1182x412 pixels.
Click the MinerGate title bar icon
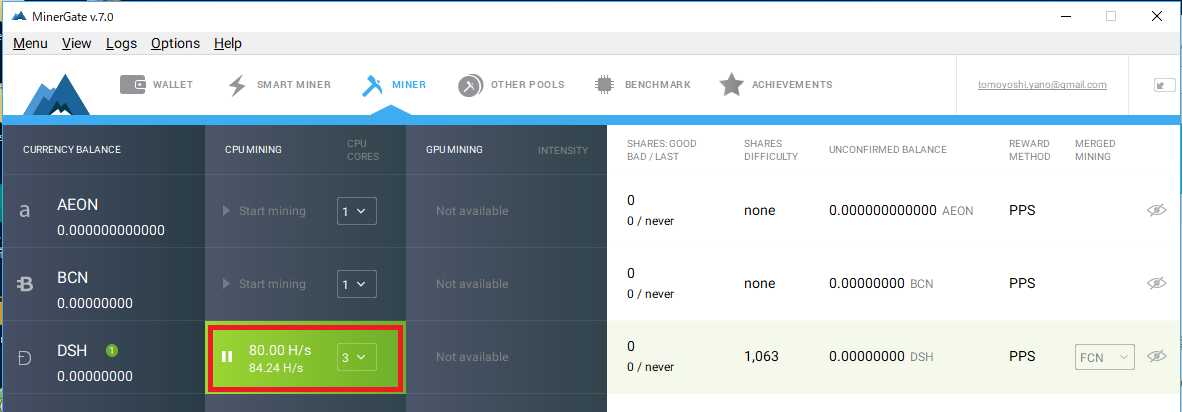tap(19, 16)
